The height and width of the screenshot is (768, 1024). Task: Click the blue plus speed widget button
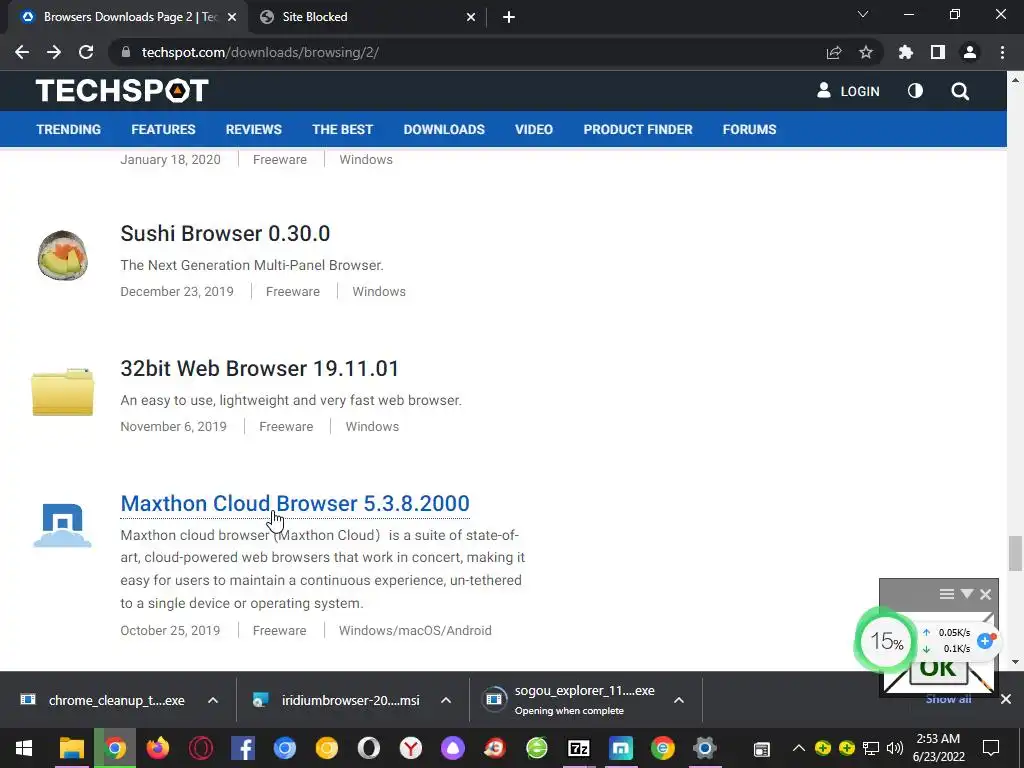(x=985, y=641)
